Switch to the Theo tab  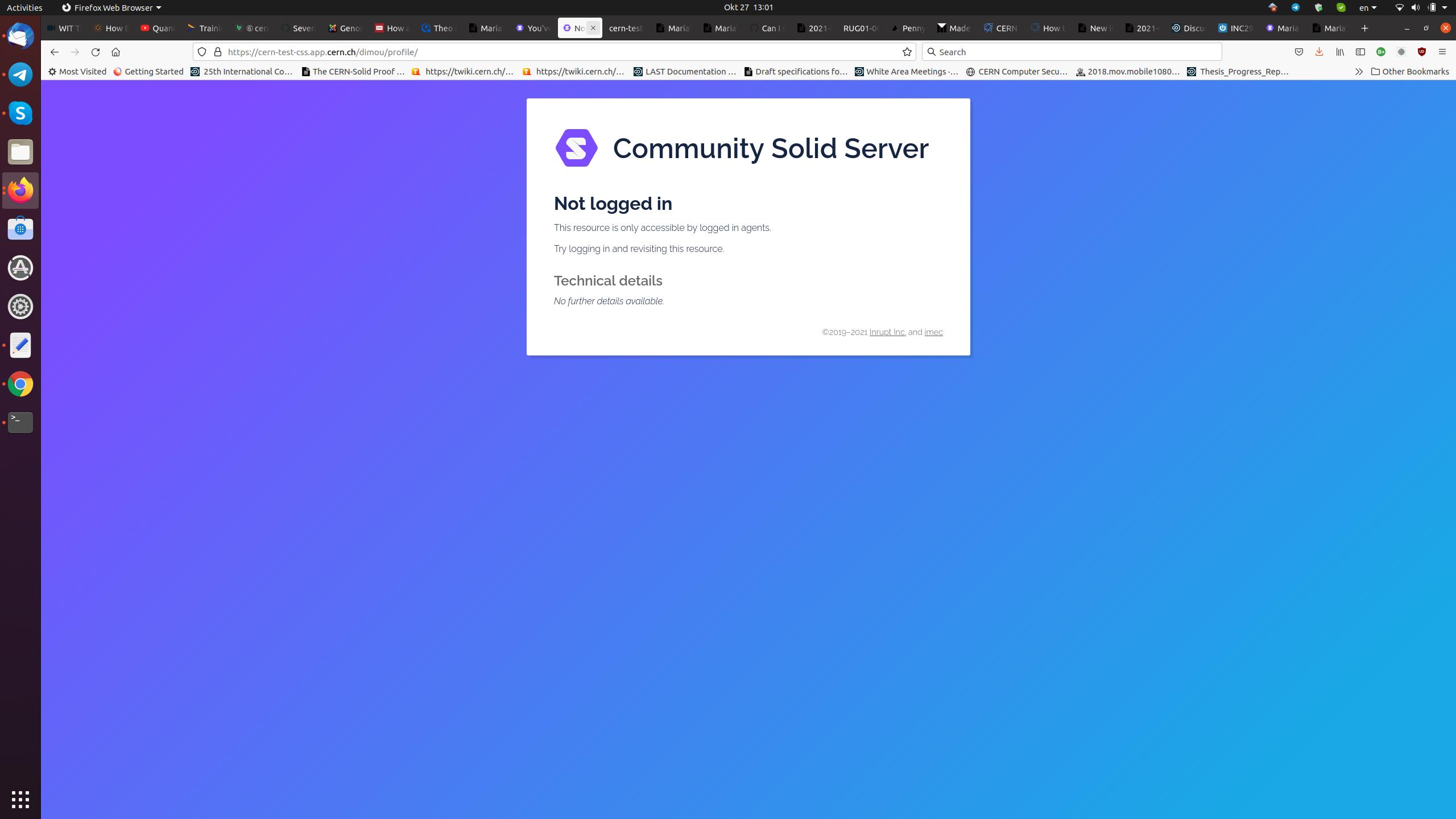coord(439,28)
